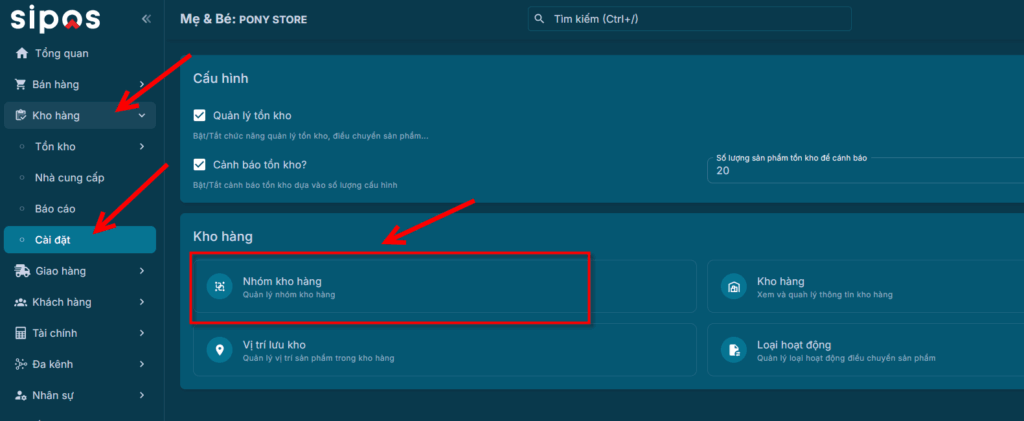Open the Vị trí lưu kho card
The width and height of the screenshot is (1024, 421).
click(445, 350)
